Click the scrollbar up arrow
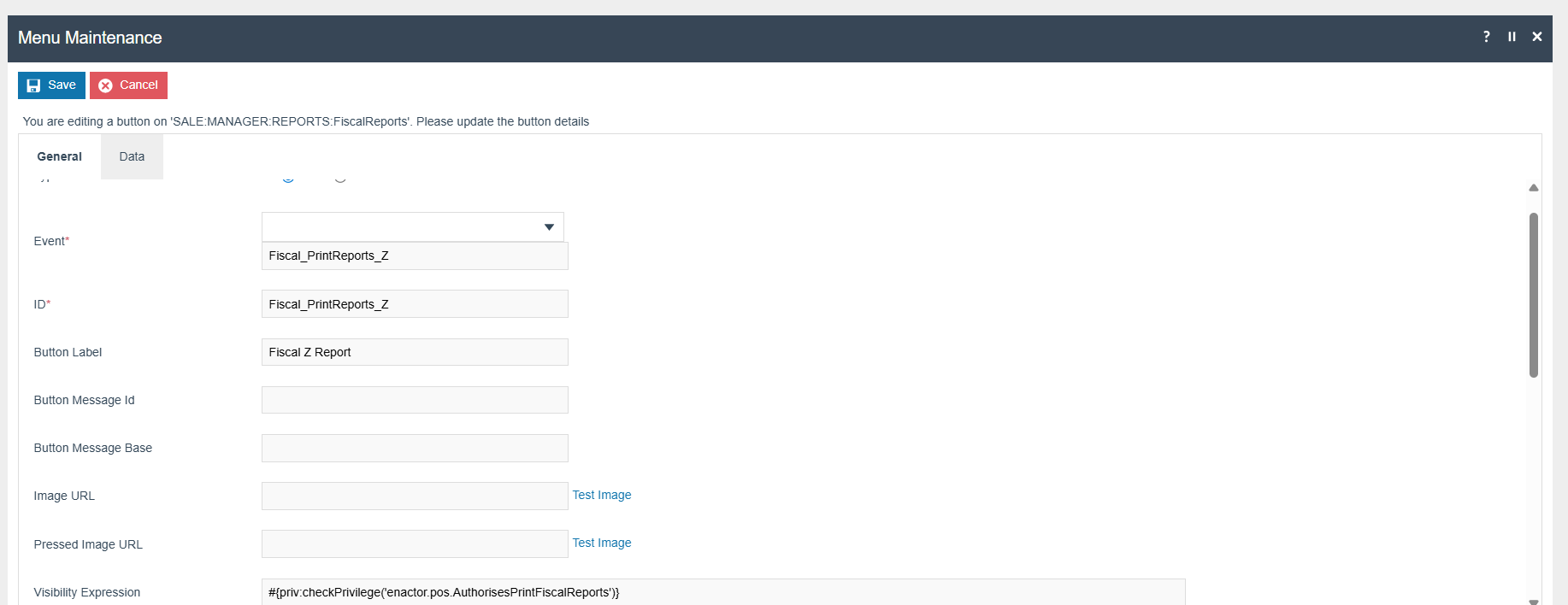This screenshot has height=605, width=1568. 1534,187
